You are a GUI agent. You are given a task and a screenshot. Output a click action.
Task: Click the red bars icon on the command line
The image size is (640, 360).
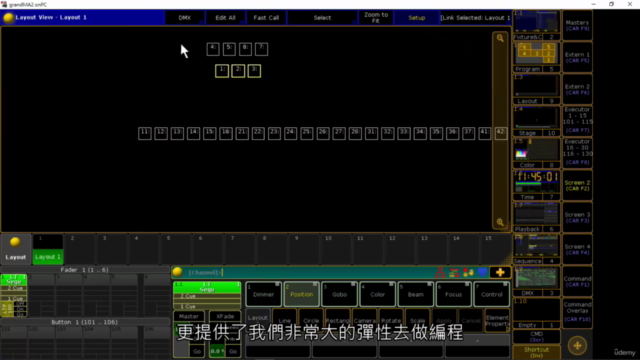[x=454, y=272]
